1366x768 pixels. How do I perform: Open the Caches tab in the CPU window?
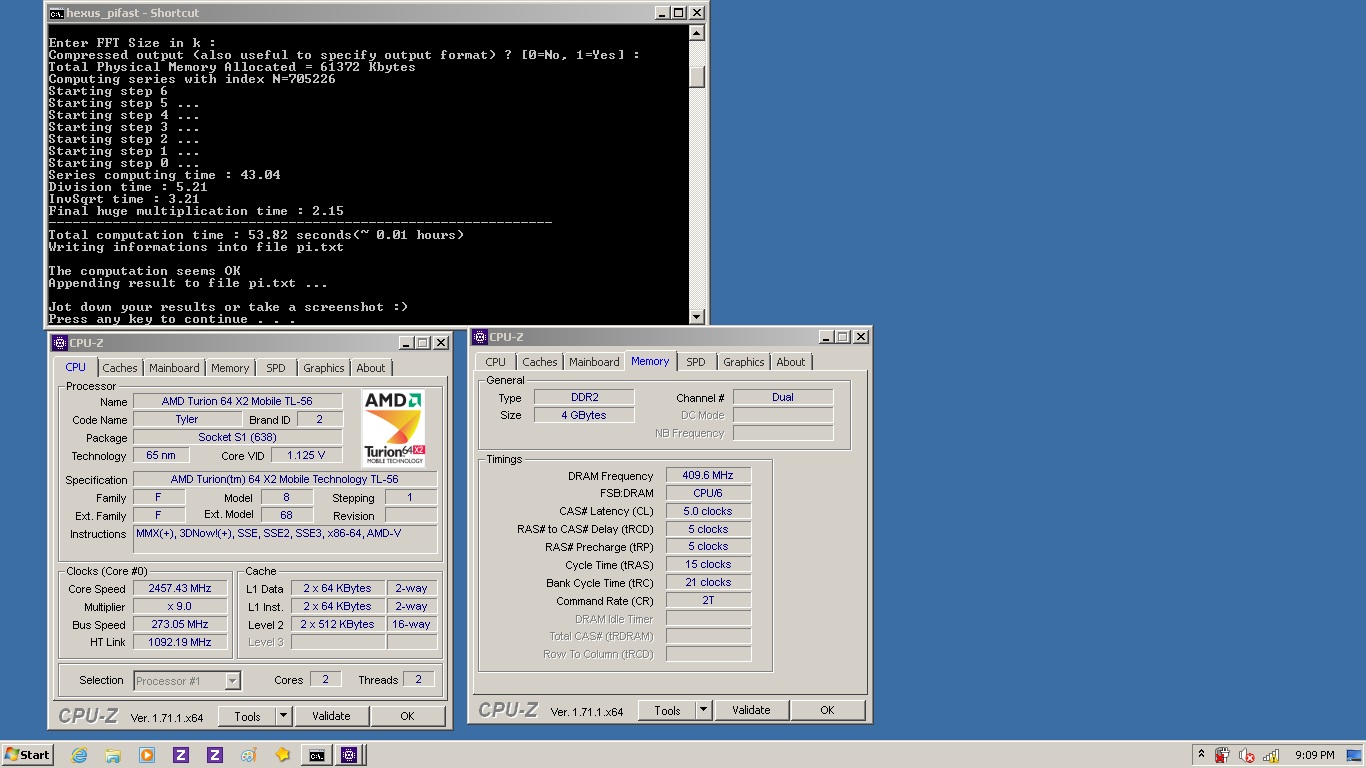(x=120, y=368)
